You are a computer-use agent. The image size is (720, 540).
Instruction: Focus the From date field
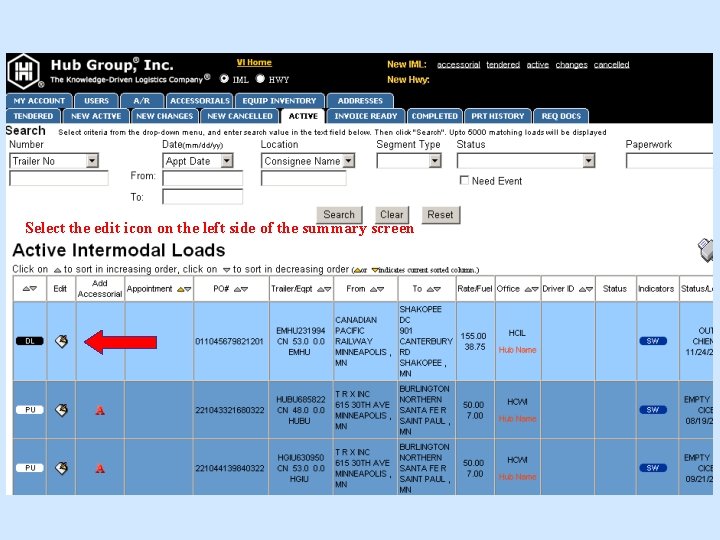pos(202,178)
